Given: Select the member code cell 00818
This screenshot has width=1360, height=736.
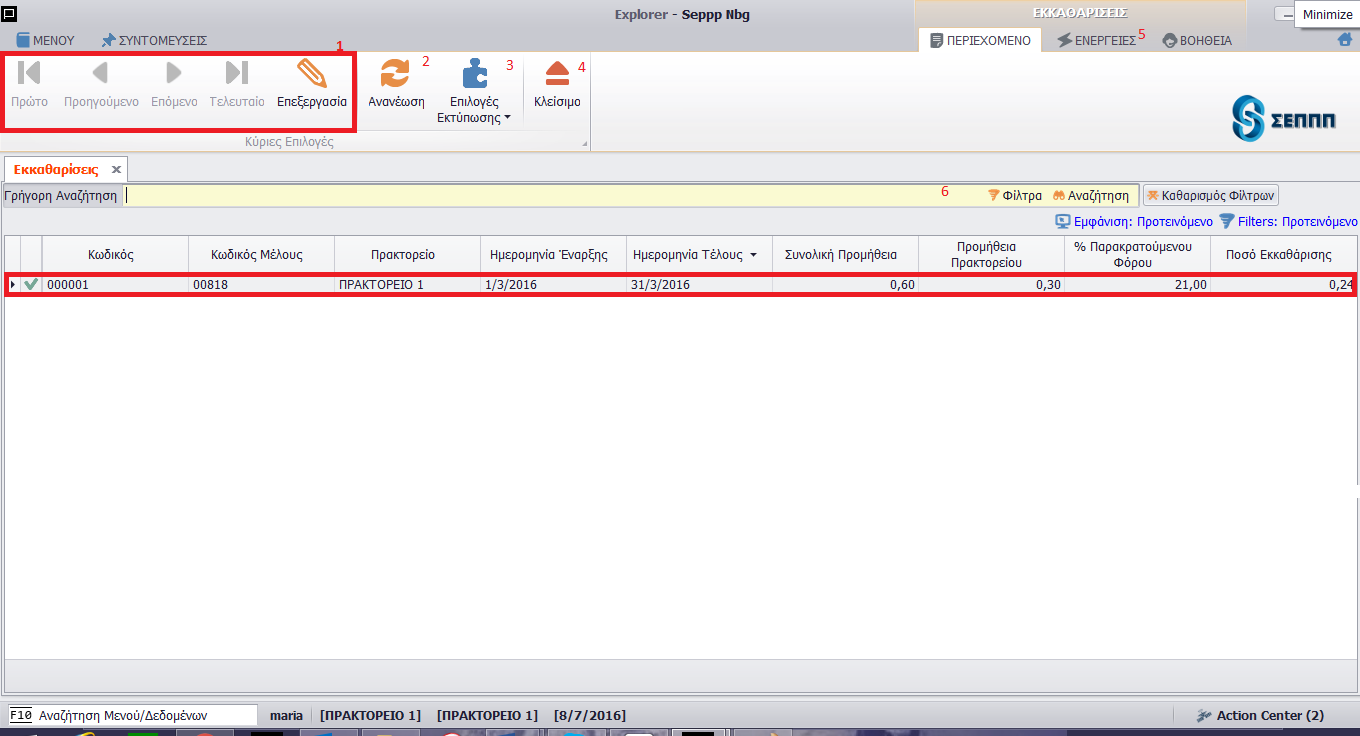Looking at the screenshot, I should pyautogui.click(x=262, y=285).
